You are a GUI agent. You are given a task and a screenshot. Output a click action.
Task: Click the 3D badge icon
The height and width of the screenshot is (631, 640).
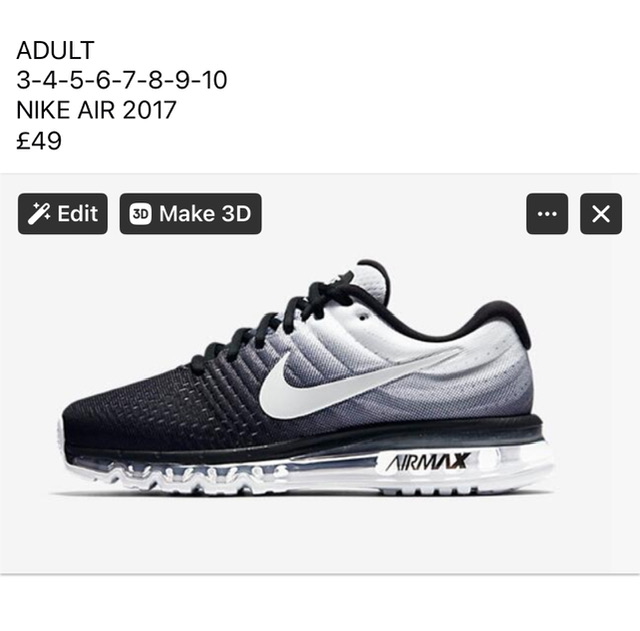(x=140, y=213)
